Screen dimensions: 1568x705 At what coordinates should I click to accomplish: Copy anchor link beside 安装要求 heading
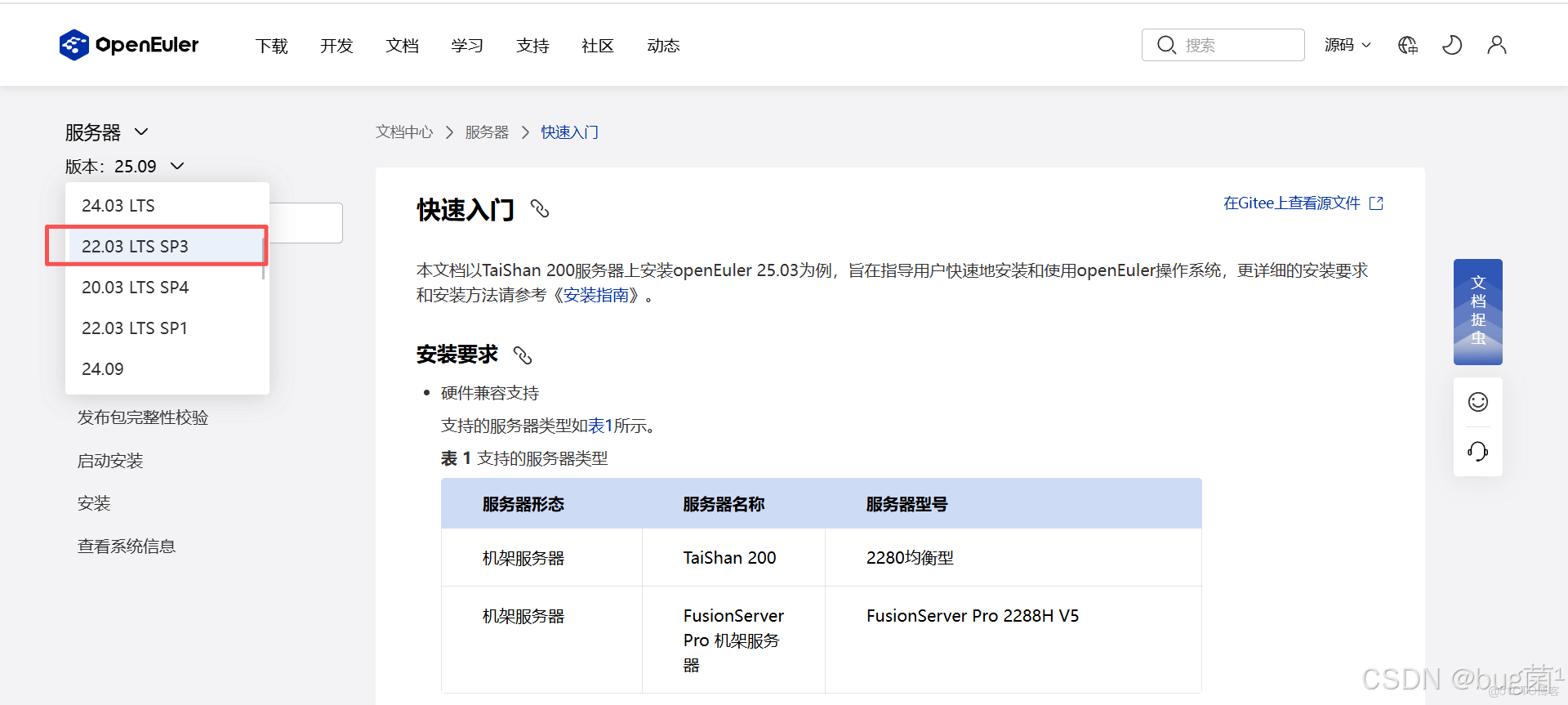tap(523, 355)
